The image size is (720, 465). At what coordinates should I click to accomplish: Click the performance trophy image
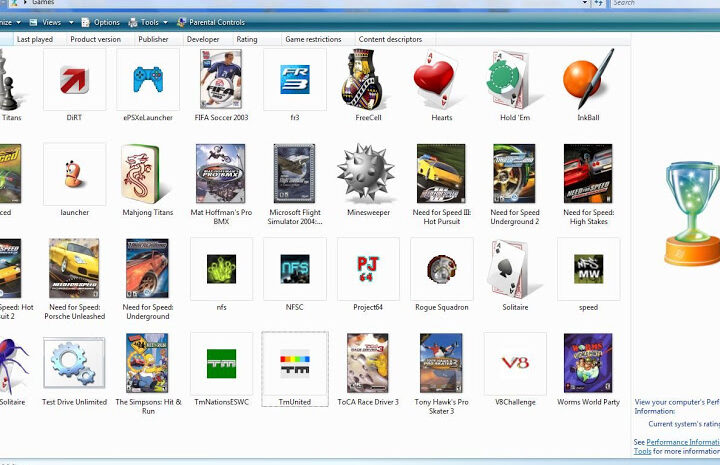pyautogui.click(x=692, y=213)
